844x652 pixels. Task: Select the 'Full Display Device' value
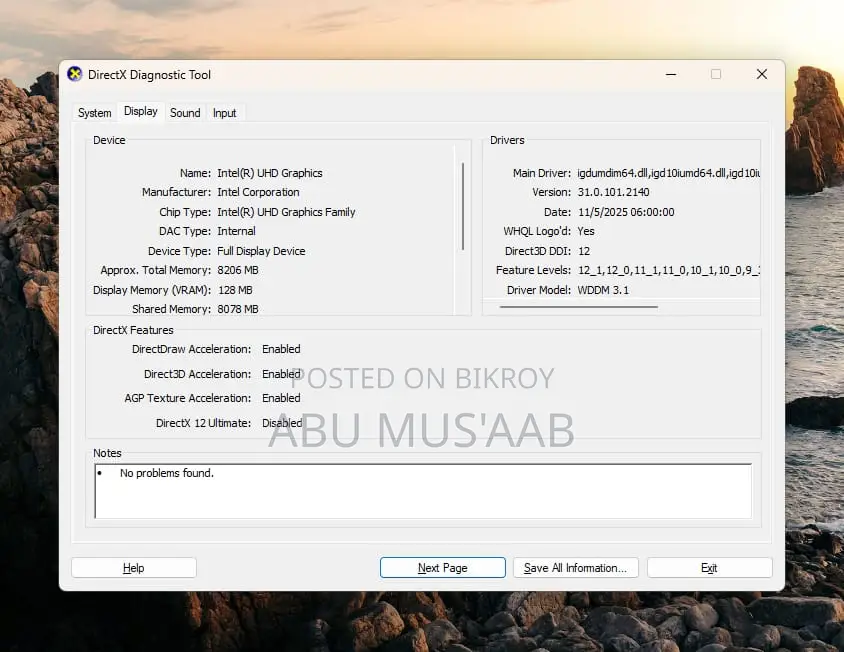(x=261, y=251)
